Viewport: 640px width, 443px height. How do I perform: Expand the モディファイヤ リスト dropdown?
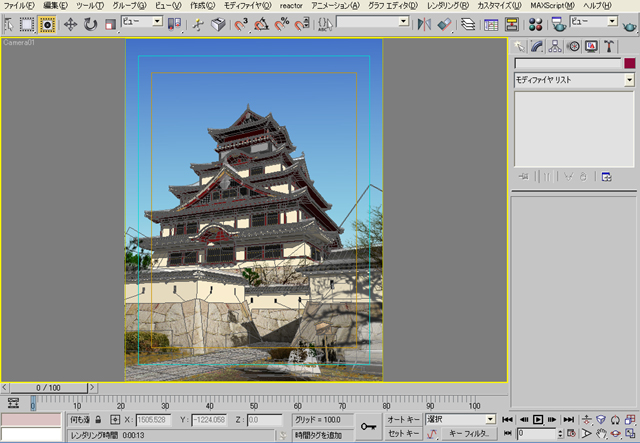[x=627, y=79]
